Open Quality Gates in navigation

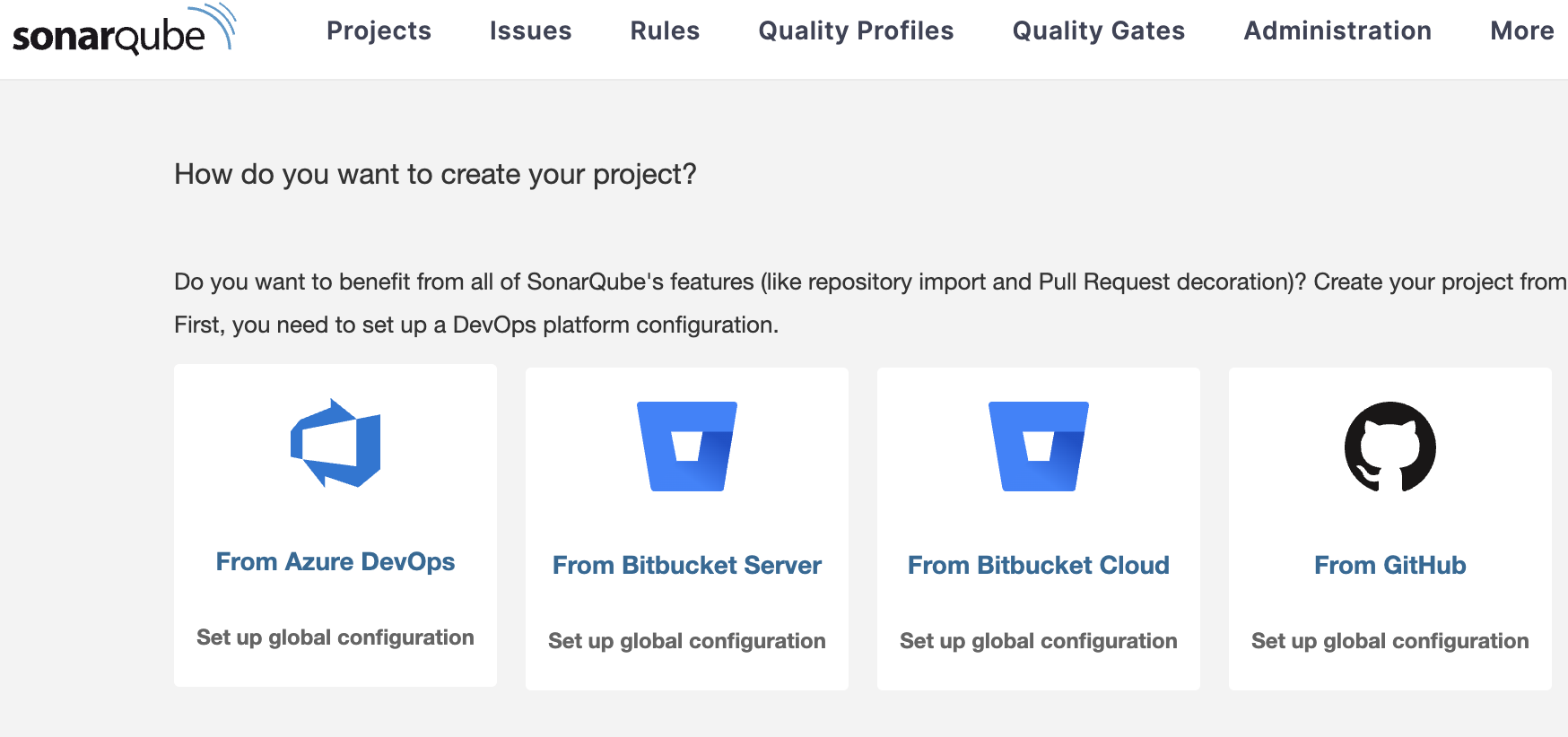tap(1099, 30)
